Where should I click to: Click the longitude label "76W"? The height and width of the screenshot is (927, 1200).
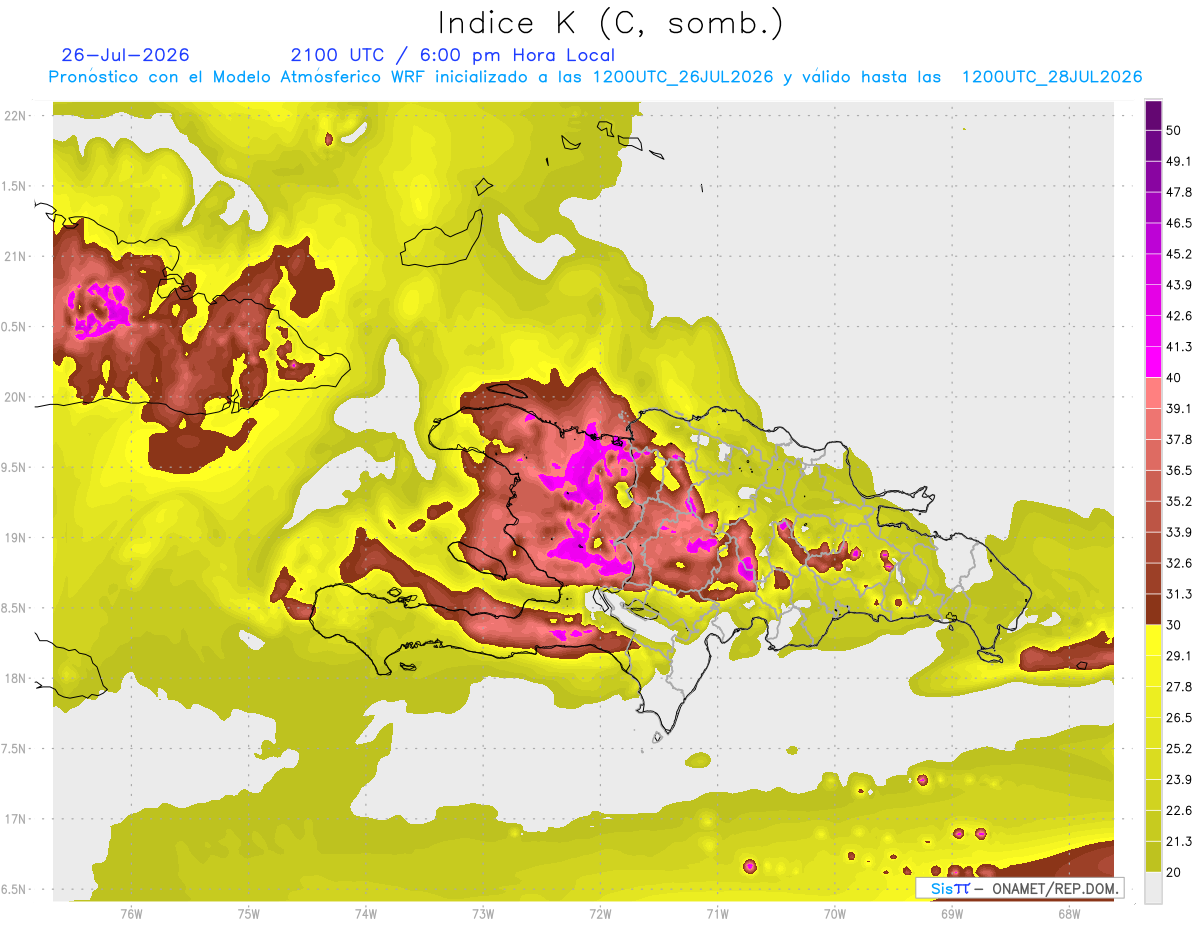pyautogui.click(x=131, y=913)
